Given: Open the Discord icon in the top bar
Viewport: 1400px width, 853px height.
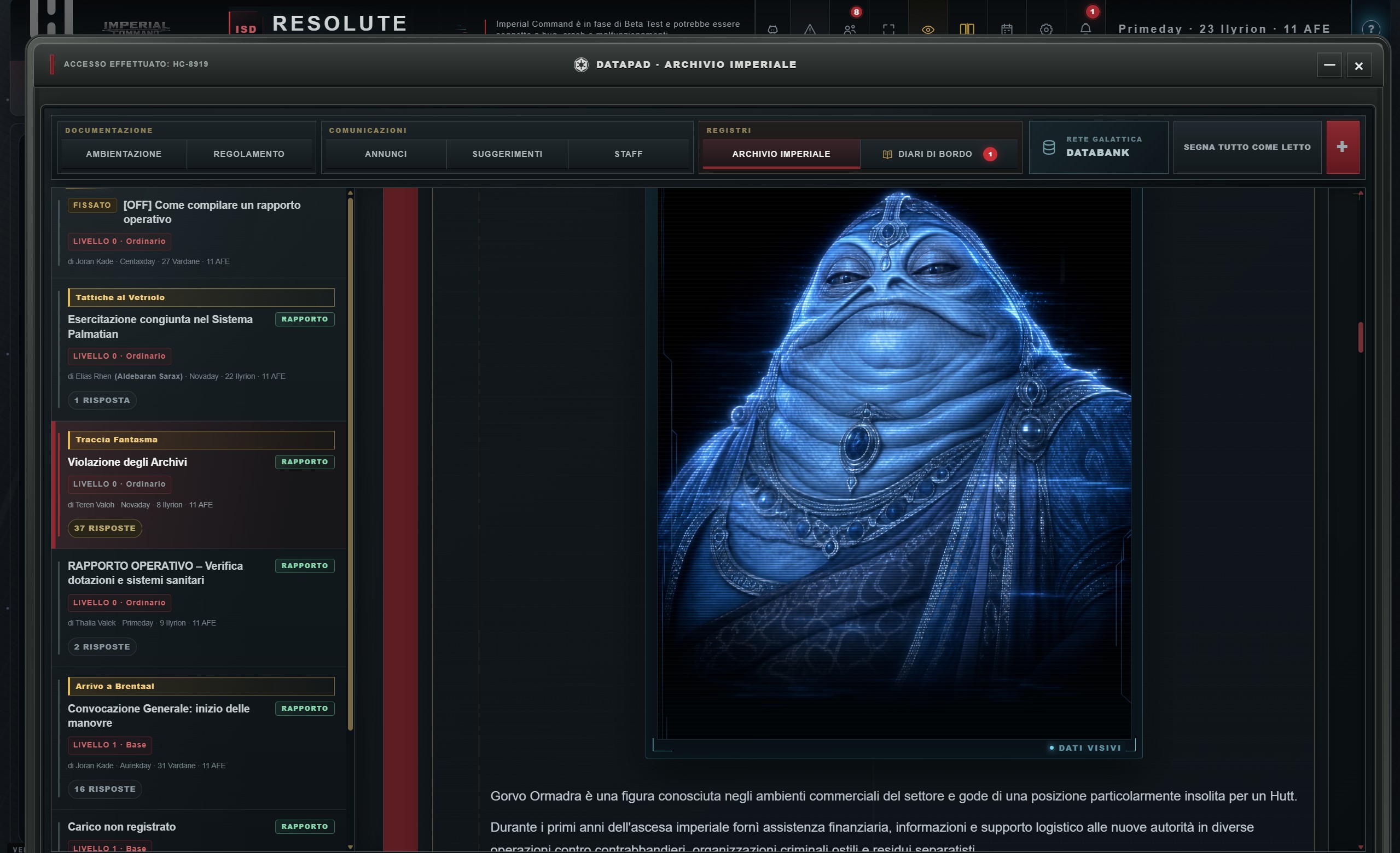Looking at the screenshot, I should [772, 29].
